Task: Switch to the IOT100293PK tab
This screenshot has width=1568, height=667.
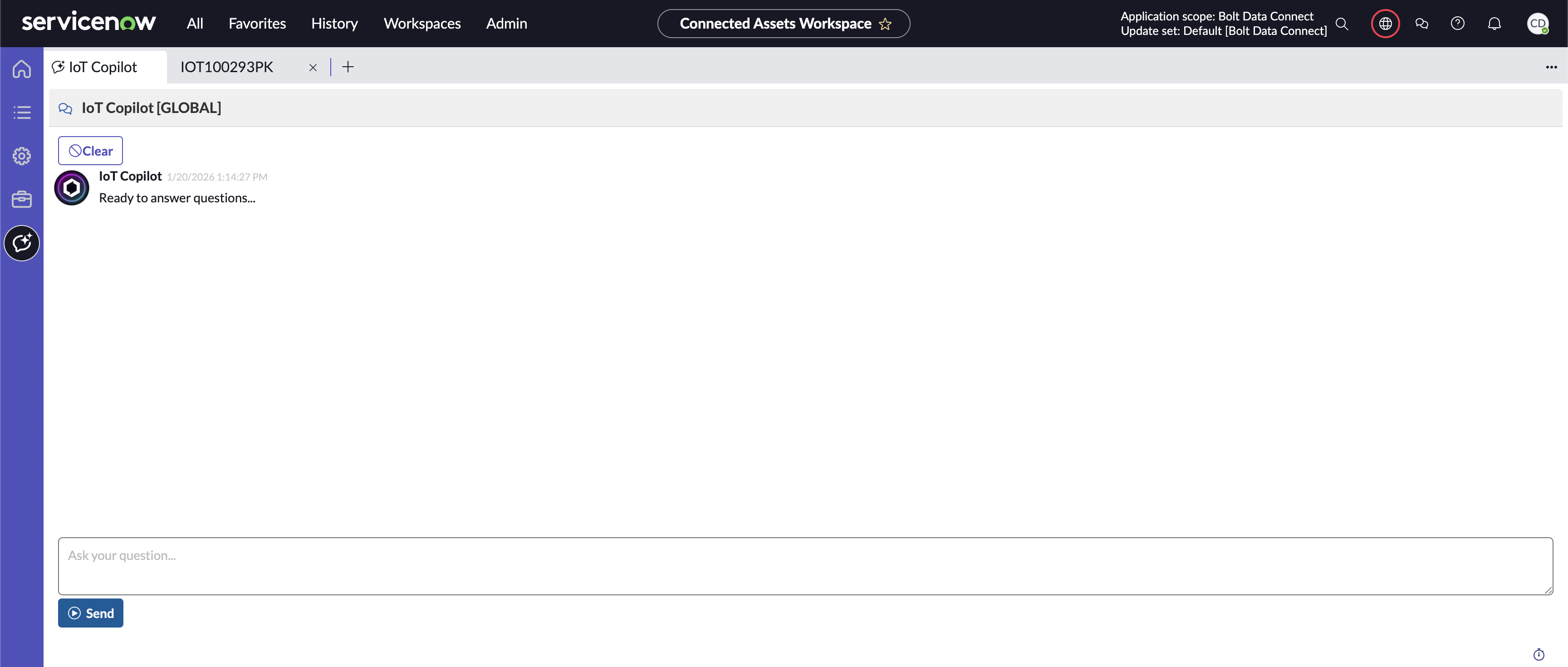Action: click(x=226, y=67)
